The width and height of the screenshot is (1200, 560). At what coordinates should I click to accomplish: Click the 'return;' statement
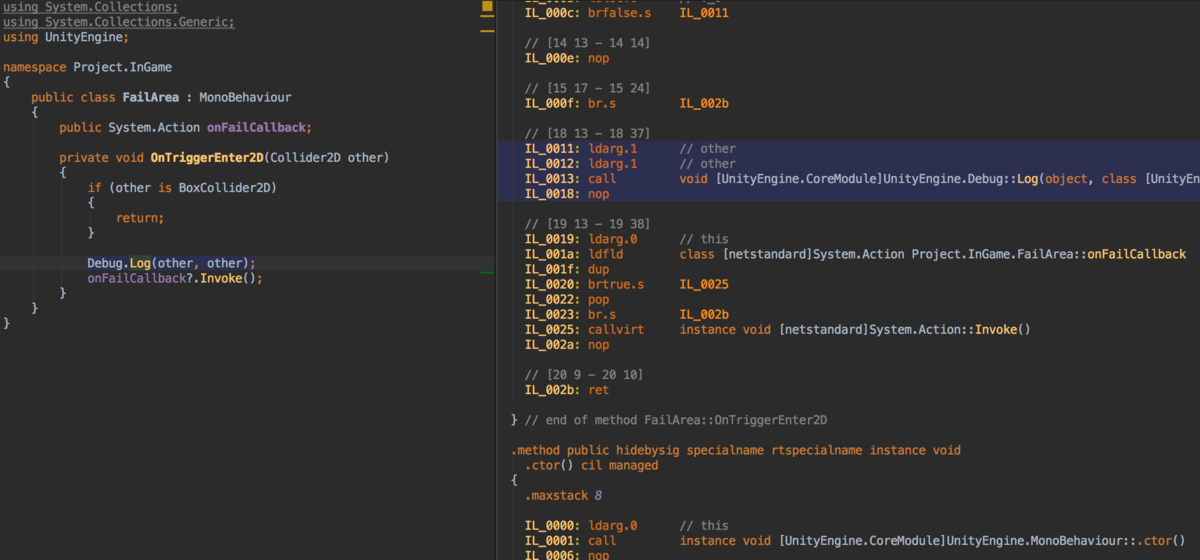140,218
